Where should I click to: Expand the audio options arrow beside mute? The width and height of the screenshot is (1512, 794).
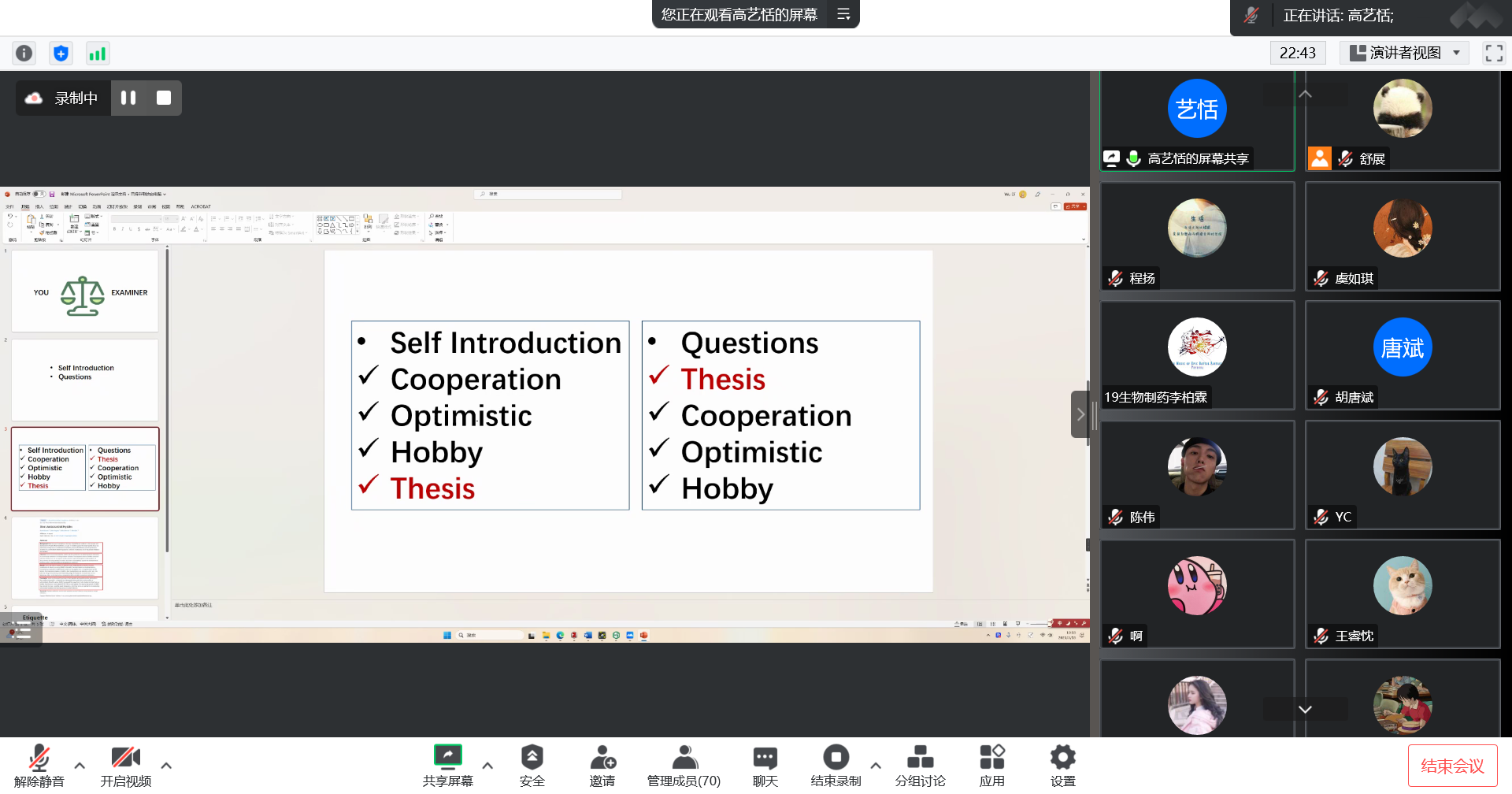tap(80, 765)
